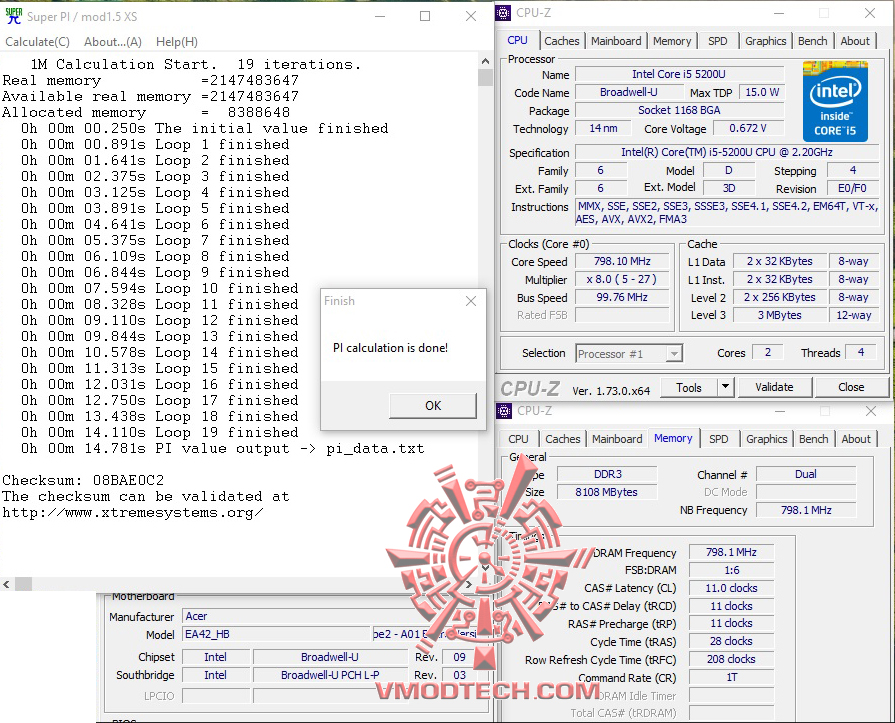Click the CAS# Latency 11.0 clocks value
895x723 pixels.
(x=731, y=588)
